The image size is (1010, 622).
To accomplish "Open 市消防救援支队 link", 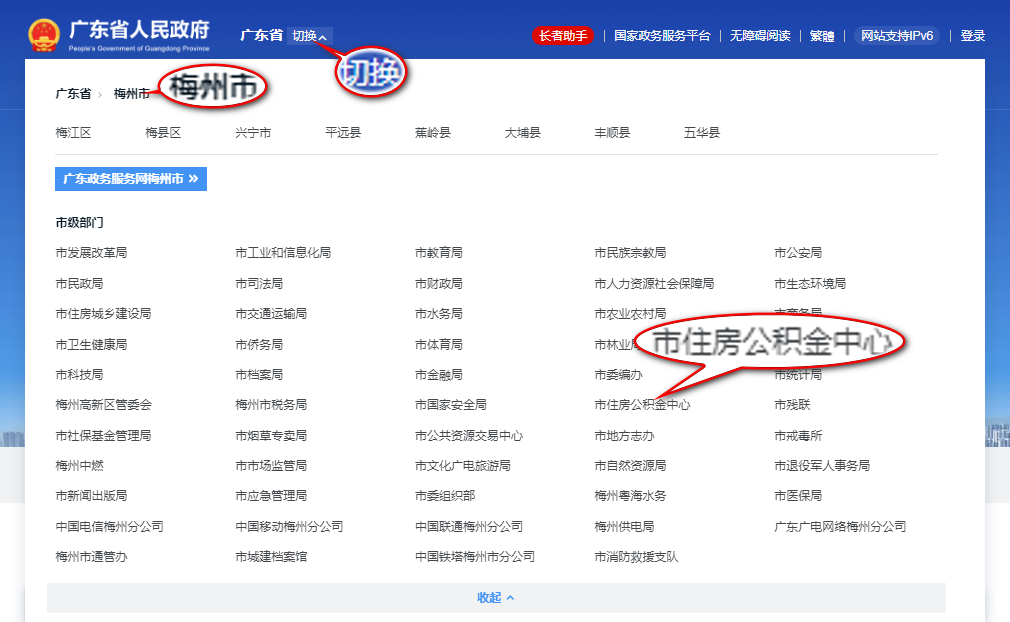I will pos(636,557).
